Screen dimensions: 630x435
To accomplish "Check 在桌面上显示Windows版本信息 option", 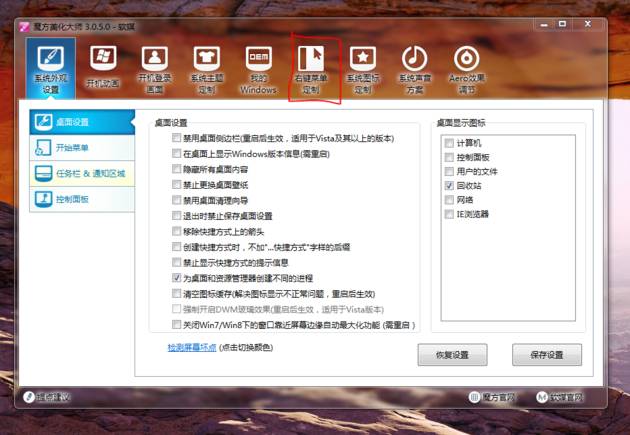I will [176, 153].
